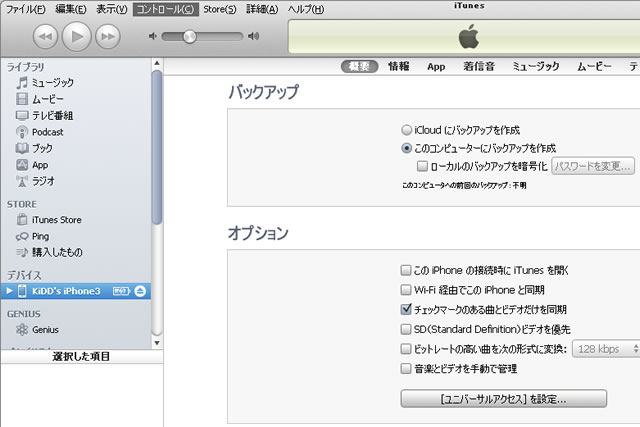Image resolution: width=640 pixels, height=427 pixels.
Task: Switch to the 着信音 tab
Action: coord(479,66)
